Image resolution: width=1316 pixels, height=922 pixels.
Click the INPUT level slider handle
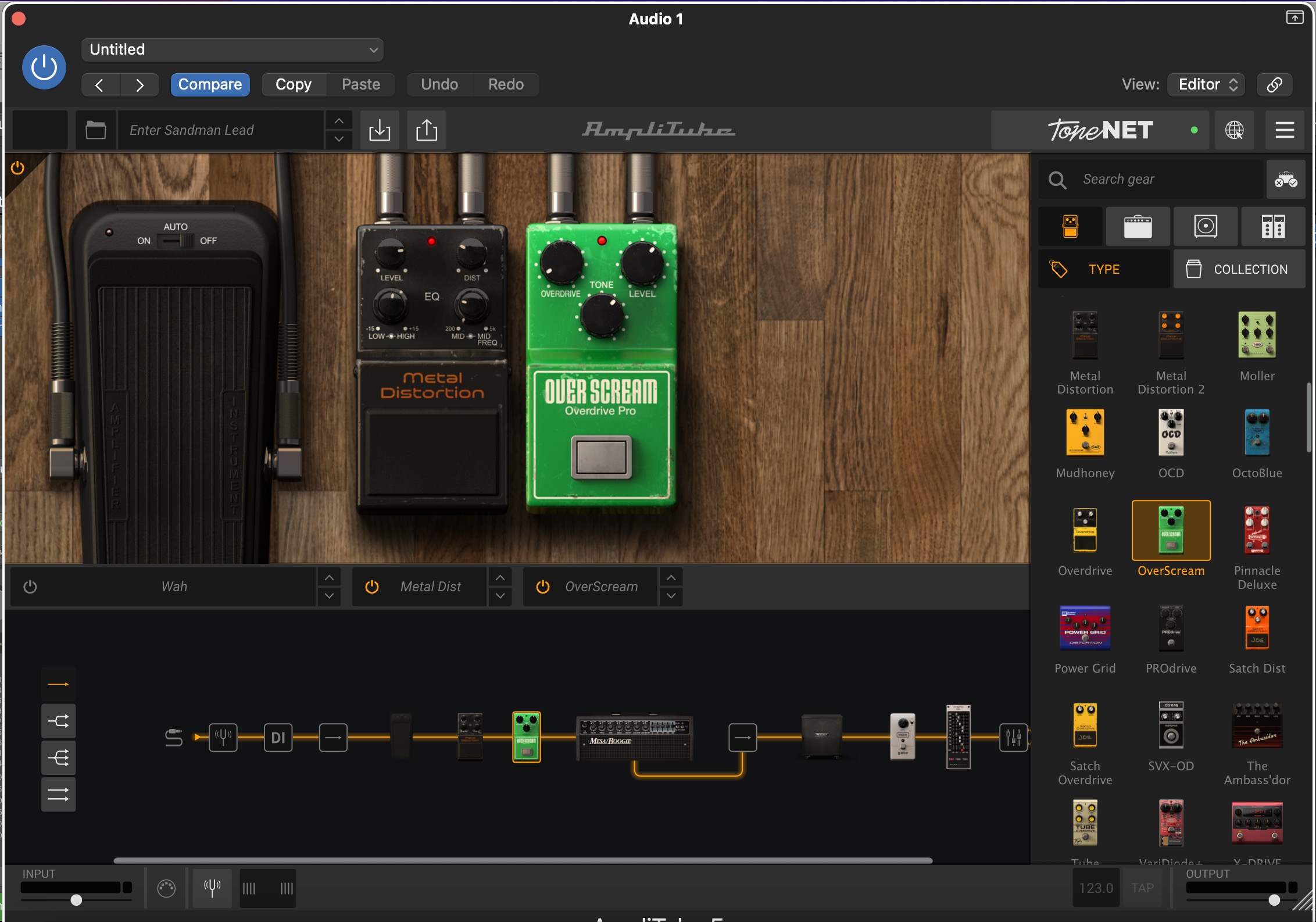76,900
